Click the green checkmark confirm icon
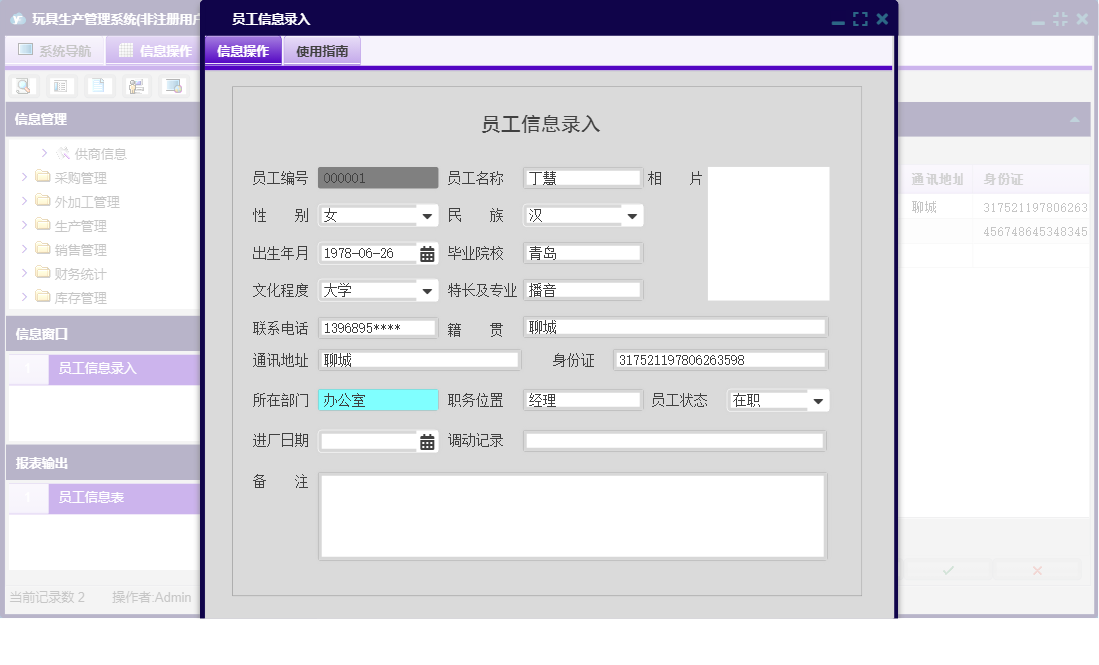This screenshot has width=1099, height=665. pyautogui.click(x=946, y=570)
